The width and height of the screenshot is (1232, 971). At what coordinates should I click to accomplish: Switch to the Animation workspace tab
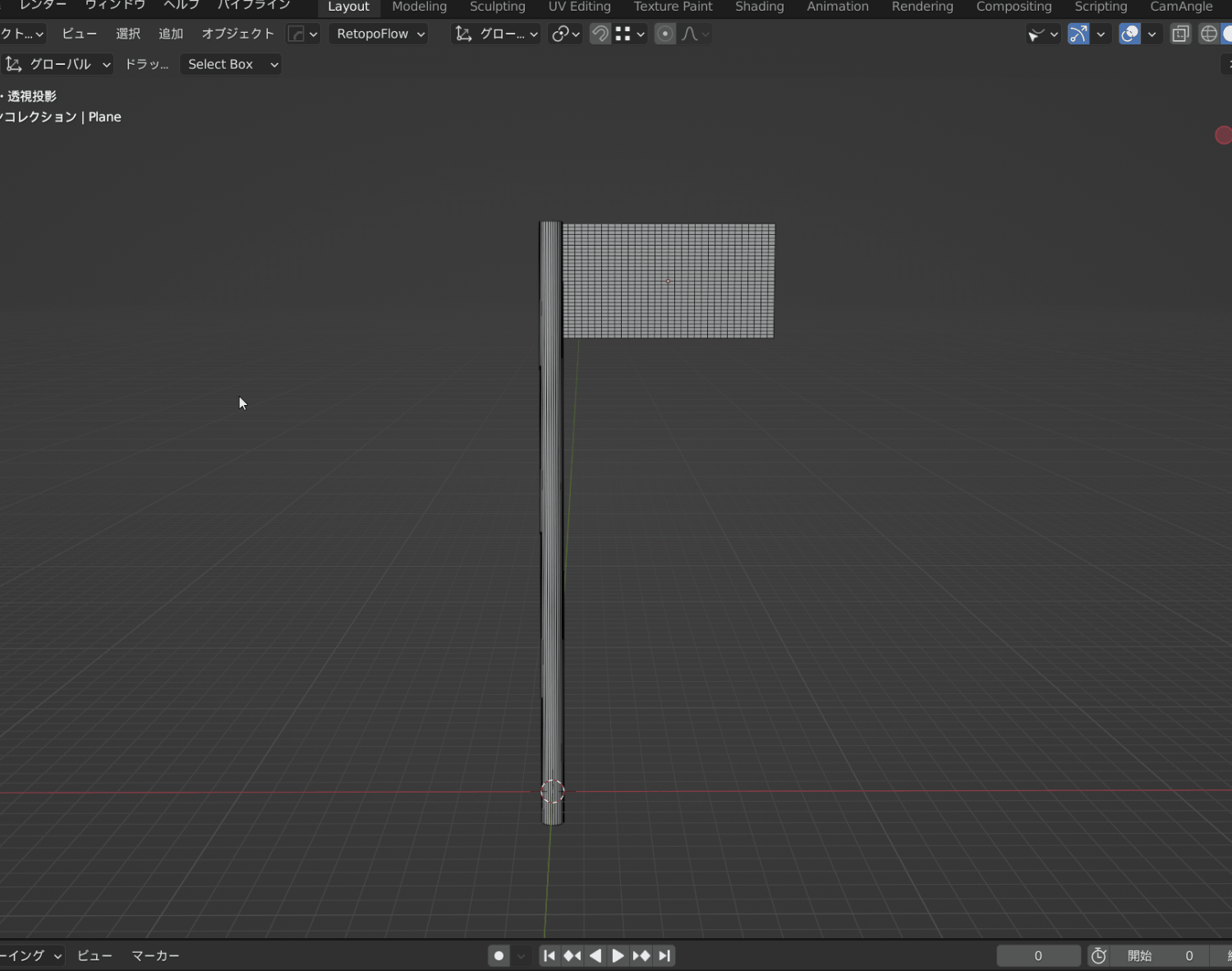coord(837,7)
